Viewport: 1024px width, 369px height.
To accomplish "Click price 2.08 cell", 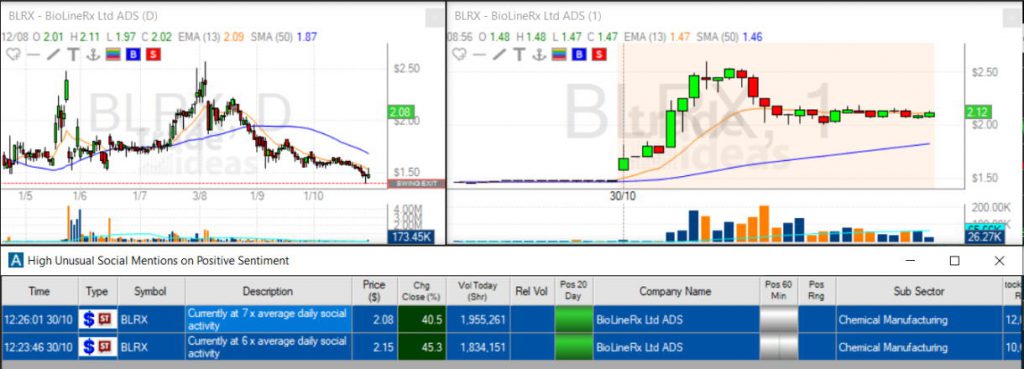I will [374, 319].
